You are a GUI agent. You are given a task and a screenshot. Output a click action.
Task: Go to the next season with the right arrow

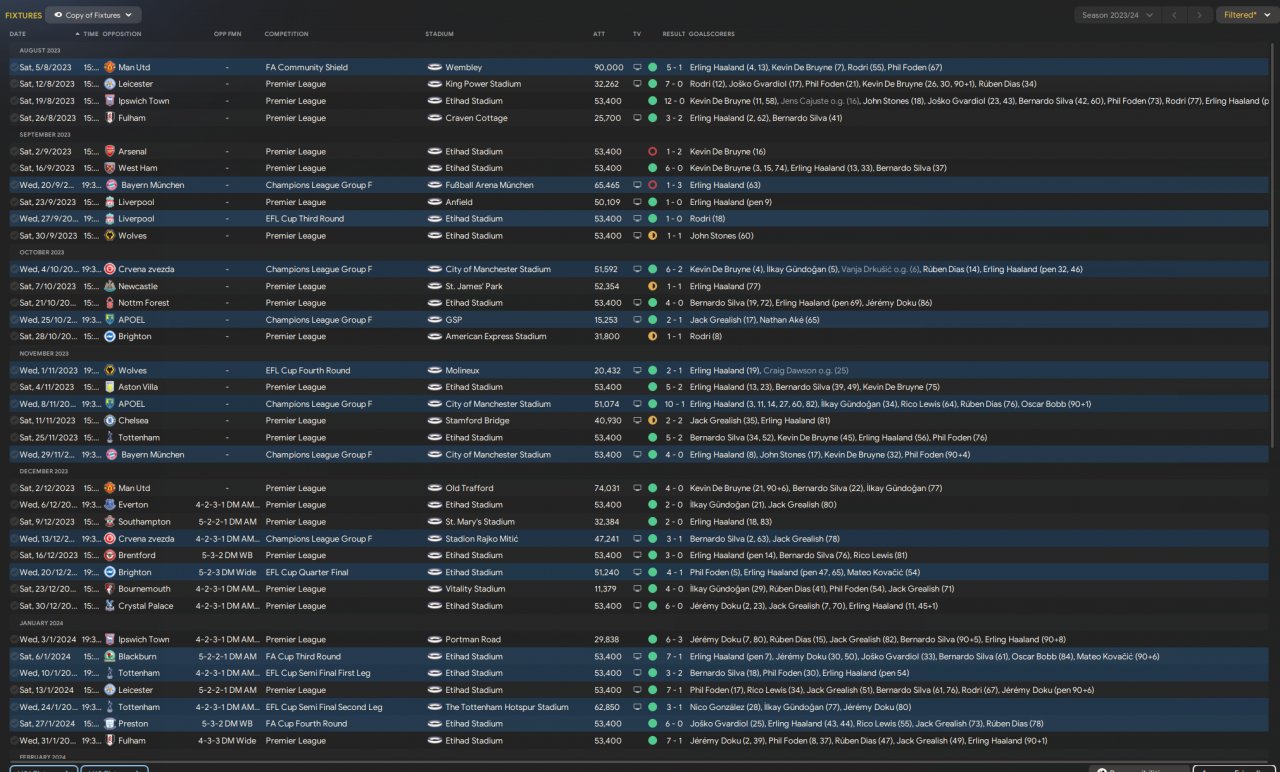[1199, 15]
